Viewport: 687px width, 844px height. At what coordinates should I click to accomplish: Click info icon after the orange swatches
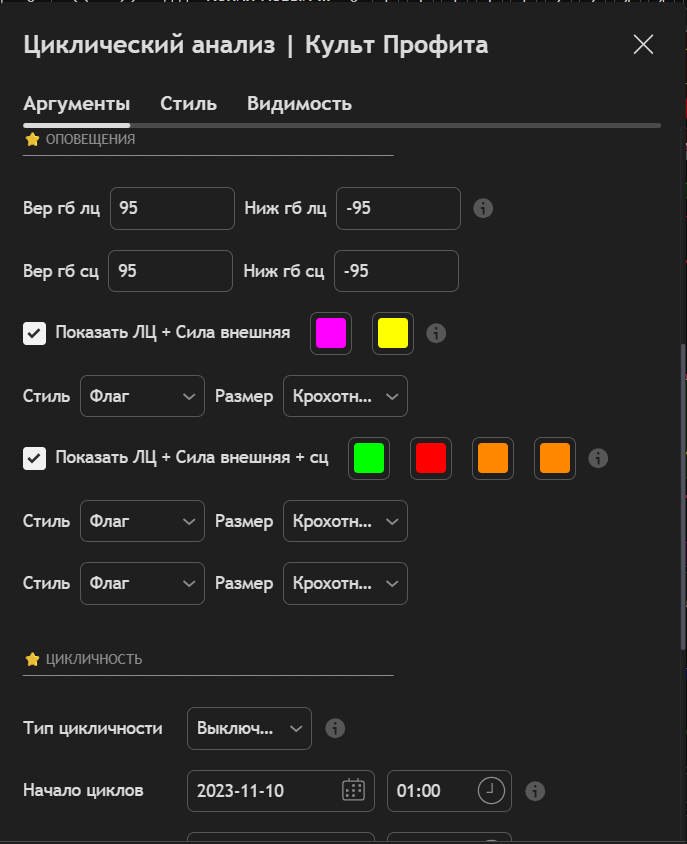click(x=598, y=458)
